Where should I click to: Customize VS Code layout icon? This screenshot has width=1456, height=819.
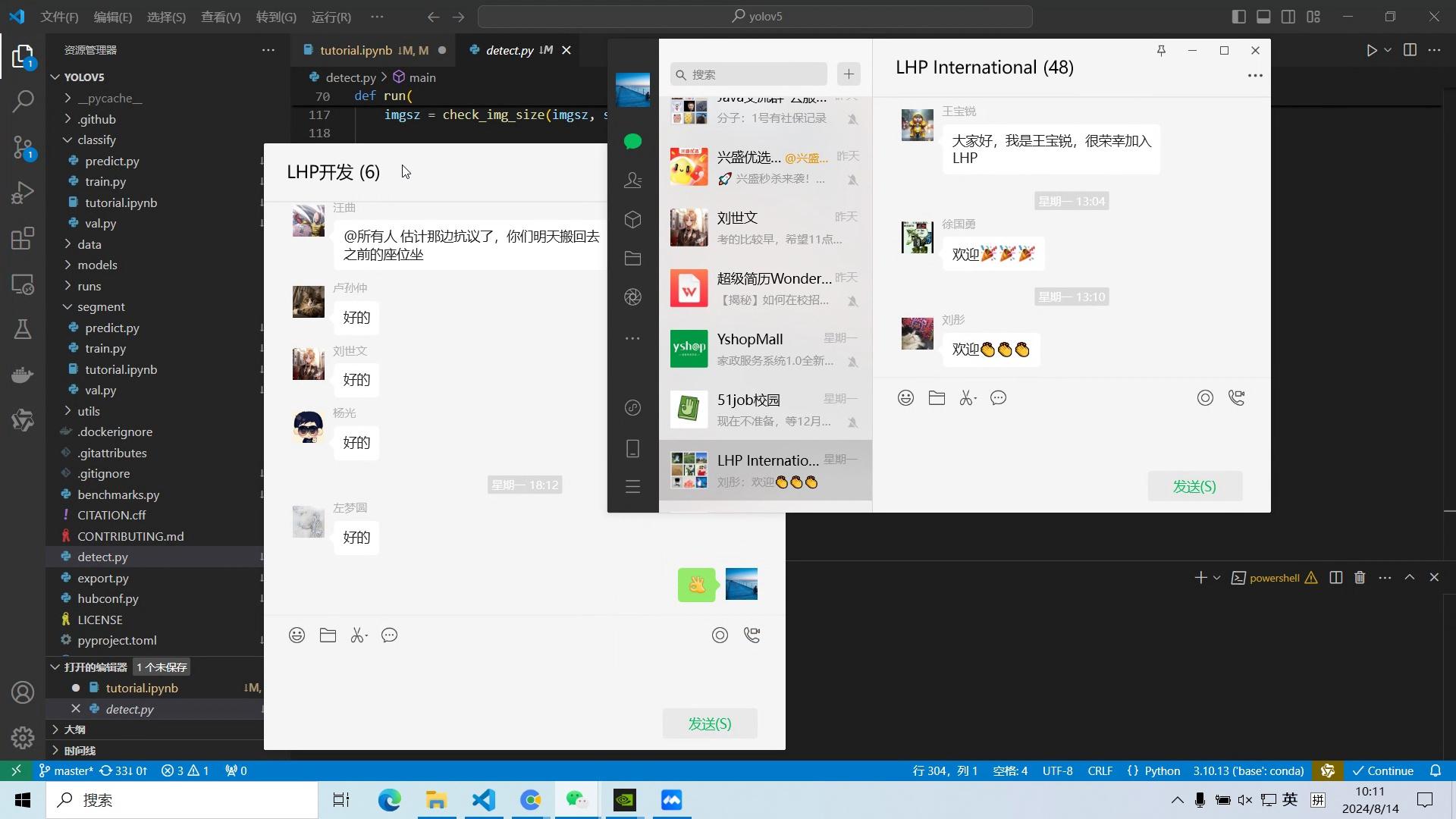pos(1313,17)
